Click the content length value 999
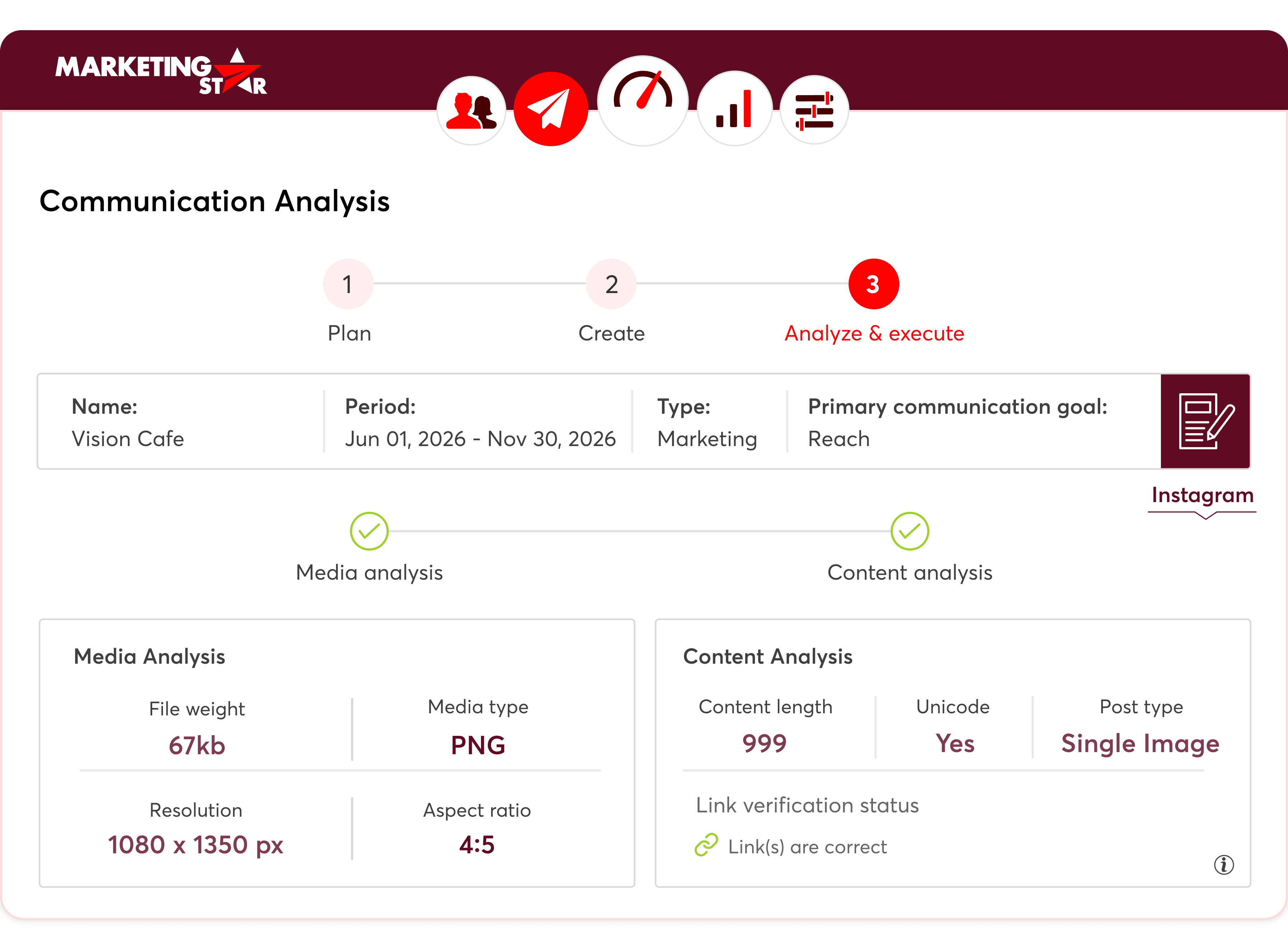This screenshot has height=946, width=1288. point(765,743)
